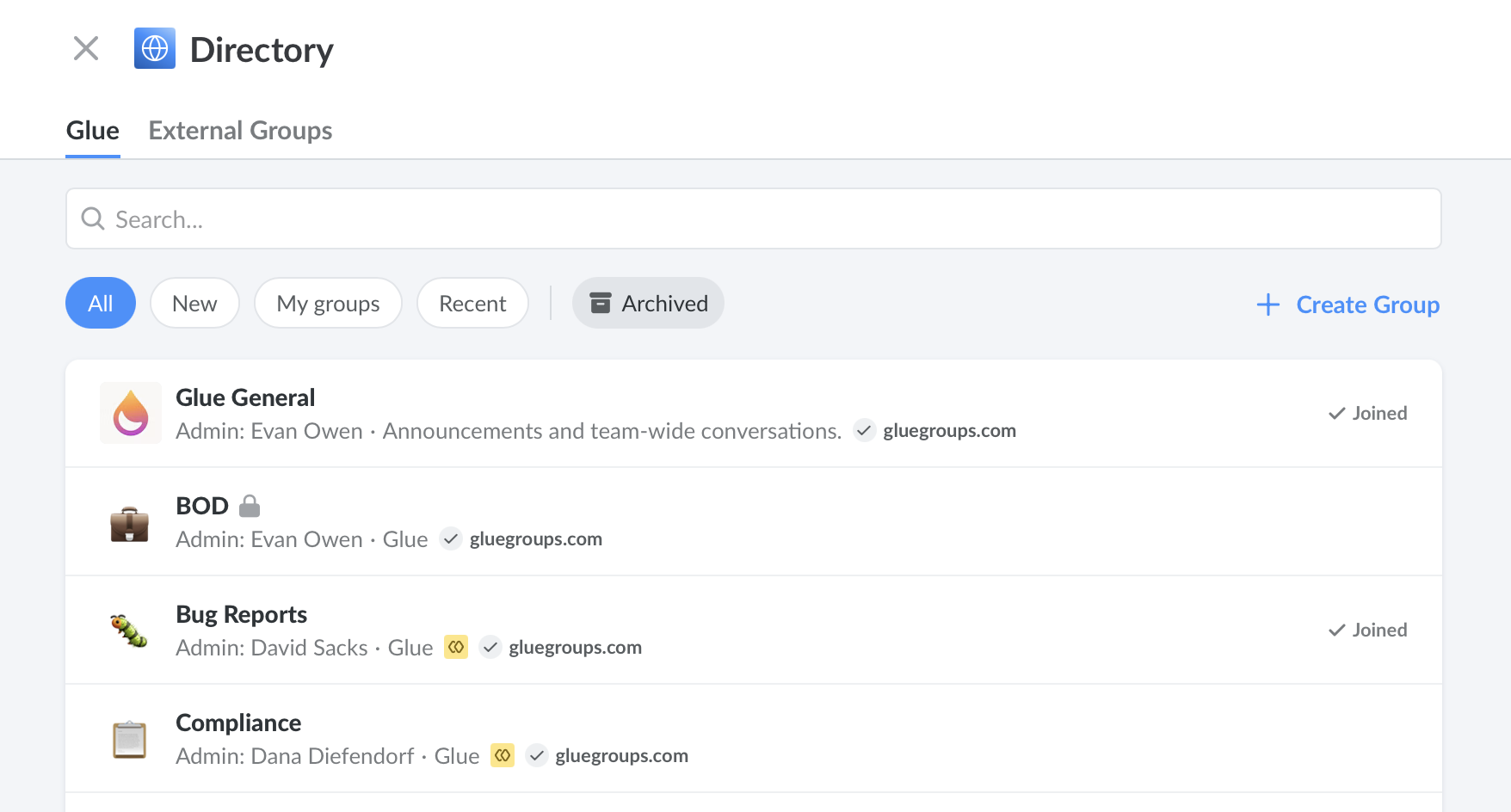The width and height of the screenshot is (1511, 812).
Task: Click verified checkmark in Glue General row
Action: [865, 430]
